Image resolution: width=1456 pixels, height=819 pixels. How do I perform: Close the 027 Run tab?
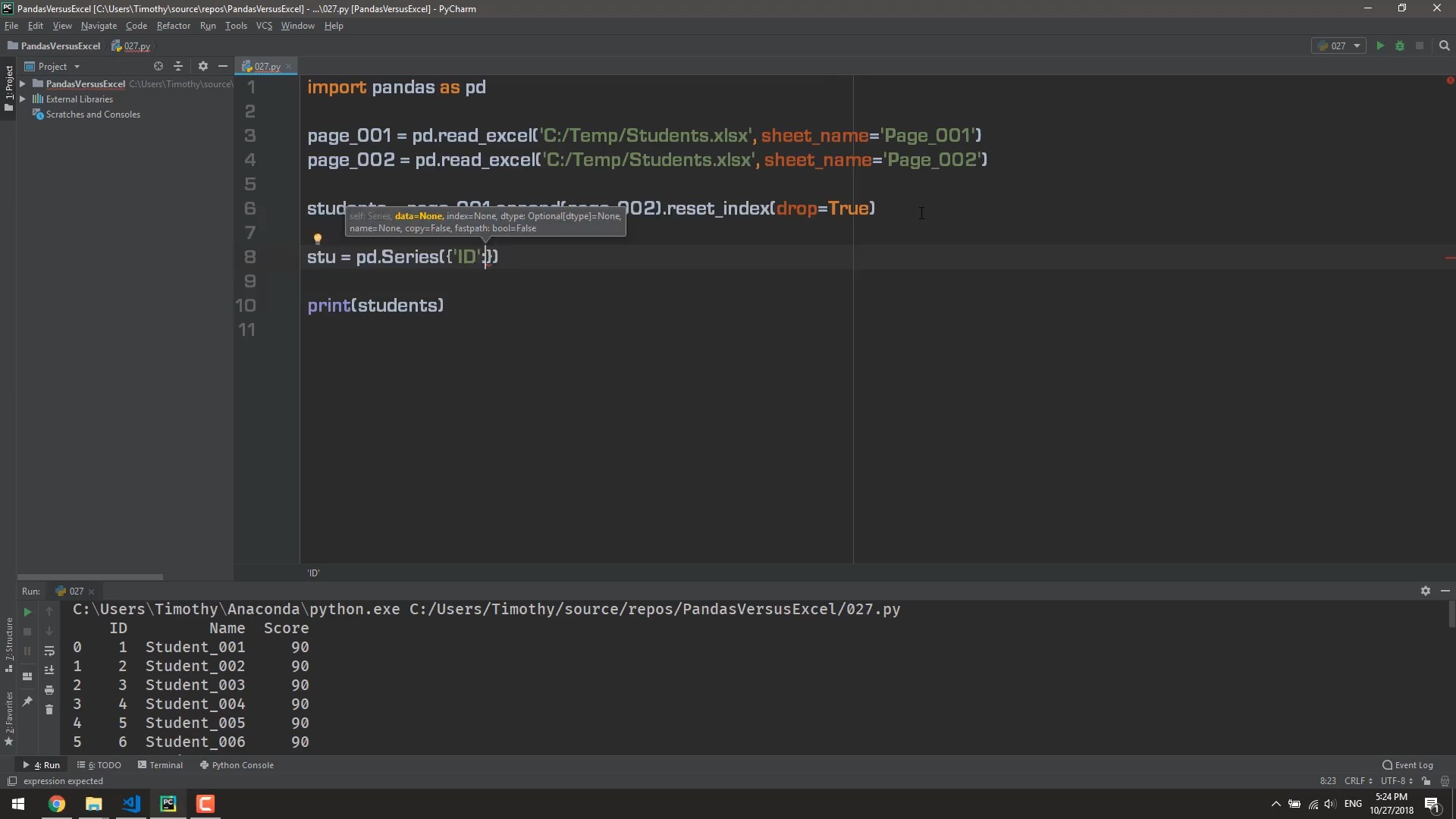pos(92,591)
